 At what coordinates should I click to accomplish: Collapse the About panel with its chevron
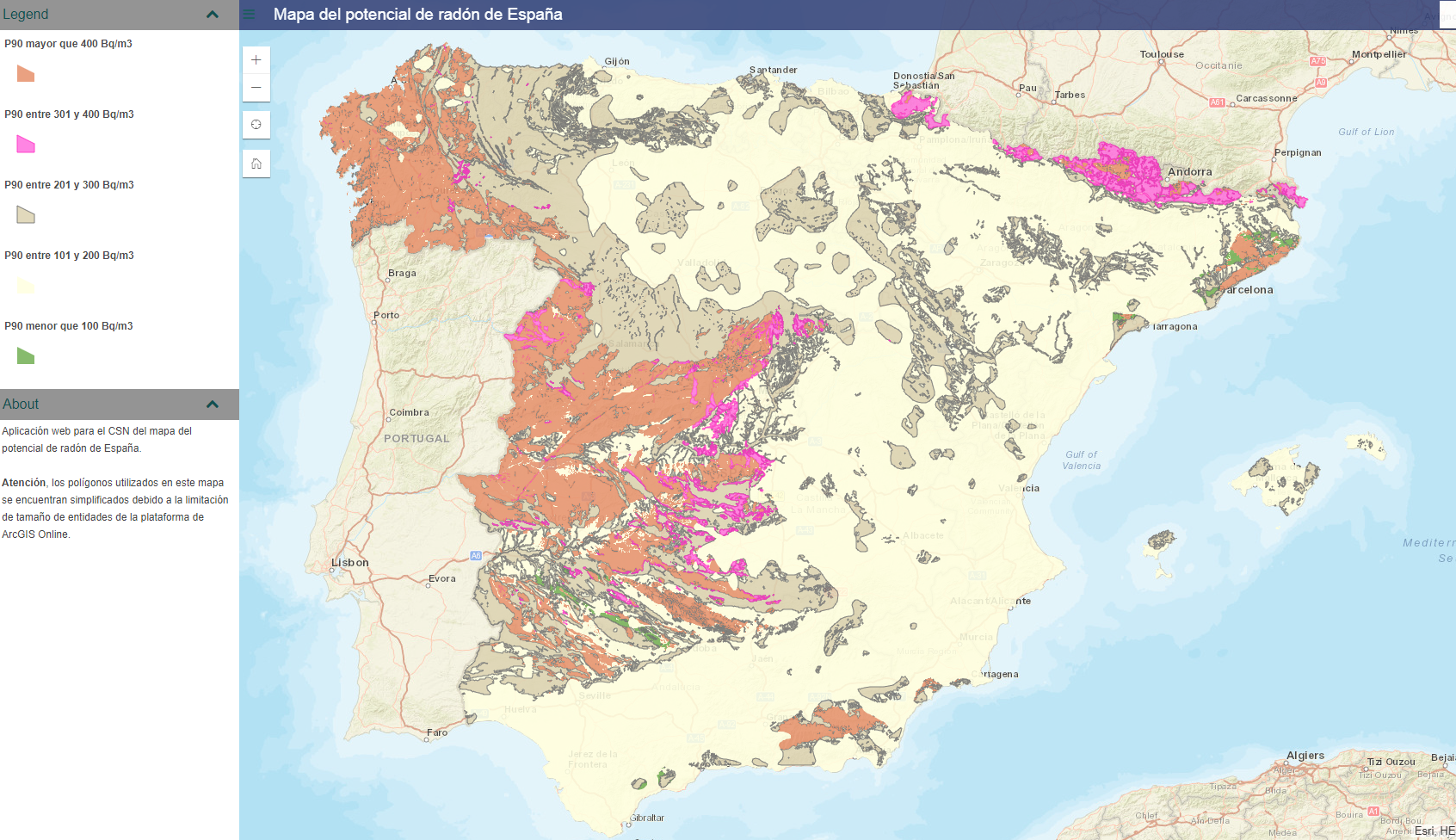click(x=212, y=403)
